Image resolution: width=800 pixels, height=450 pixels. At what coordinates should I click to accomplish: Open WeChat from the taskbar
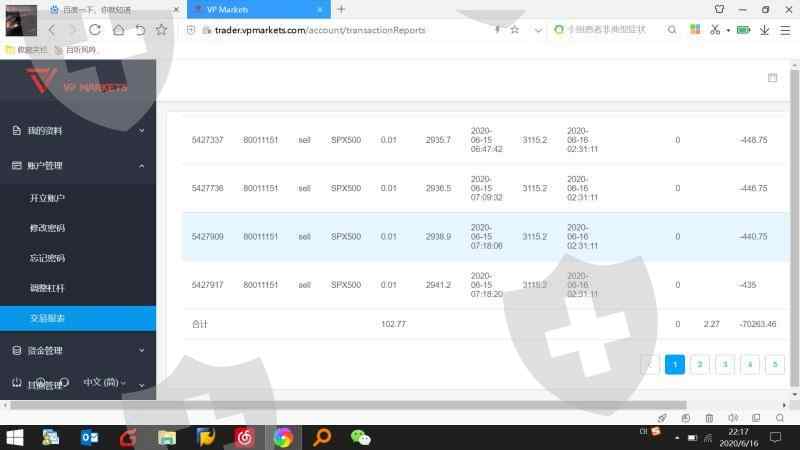tap(360, 437)
